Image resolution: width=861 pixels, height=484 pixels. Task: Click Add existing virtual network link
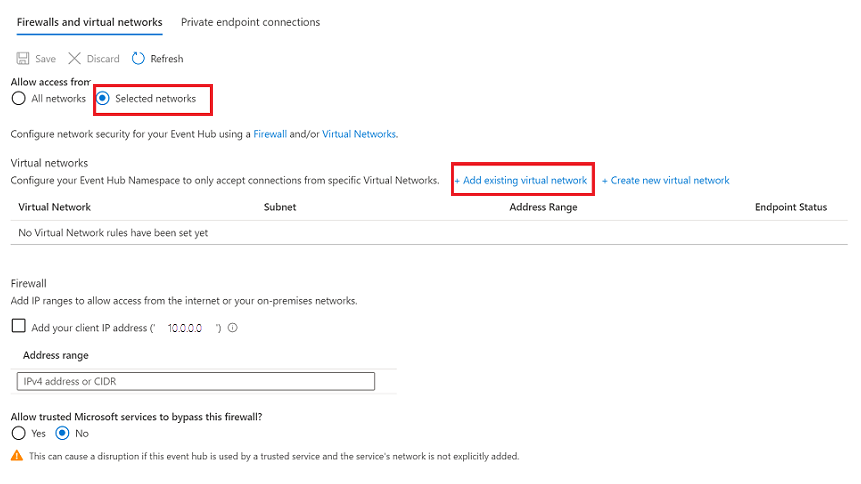(521, 180)
